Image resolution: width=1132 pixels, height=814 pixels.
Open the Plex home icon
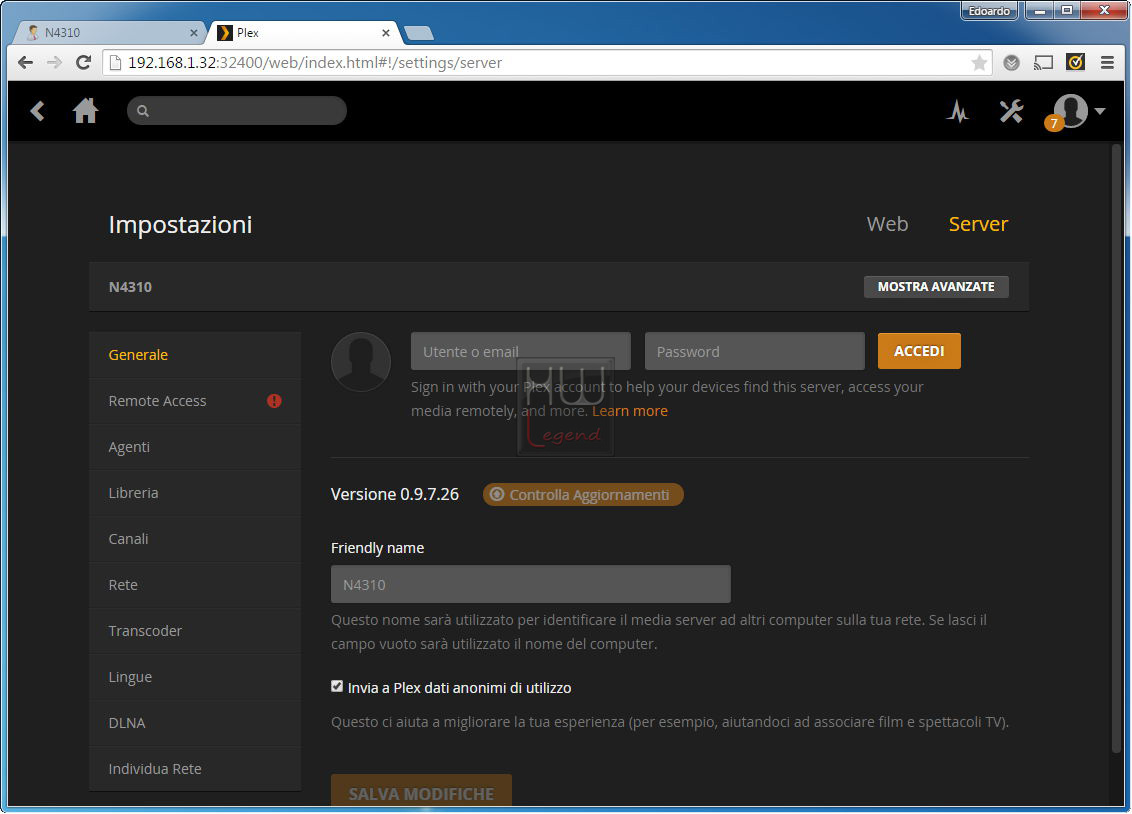click(85, 110)
